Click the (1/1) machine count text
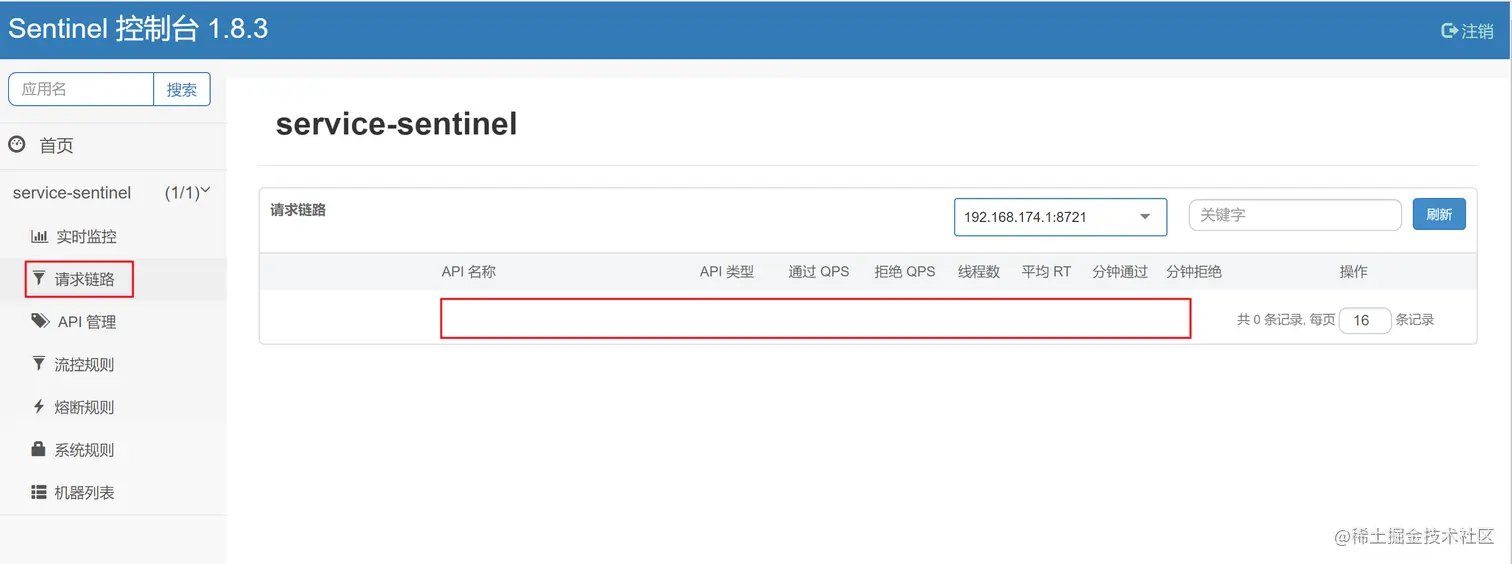Image resolution: width=1512 pixels, height=564 pixels. 183,192
